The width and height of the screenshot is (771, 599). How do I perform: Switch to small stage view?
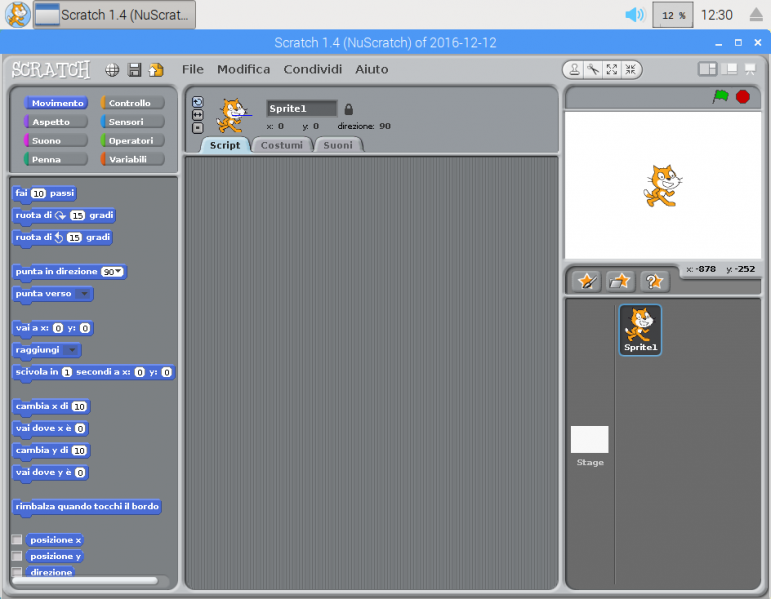(708, 69)
